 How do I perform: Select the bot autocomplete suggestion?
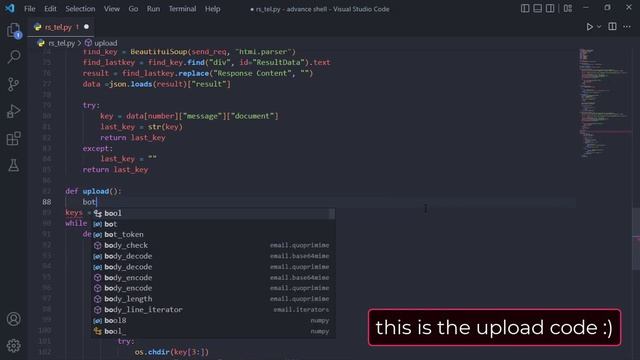(212, 224)
